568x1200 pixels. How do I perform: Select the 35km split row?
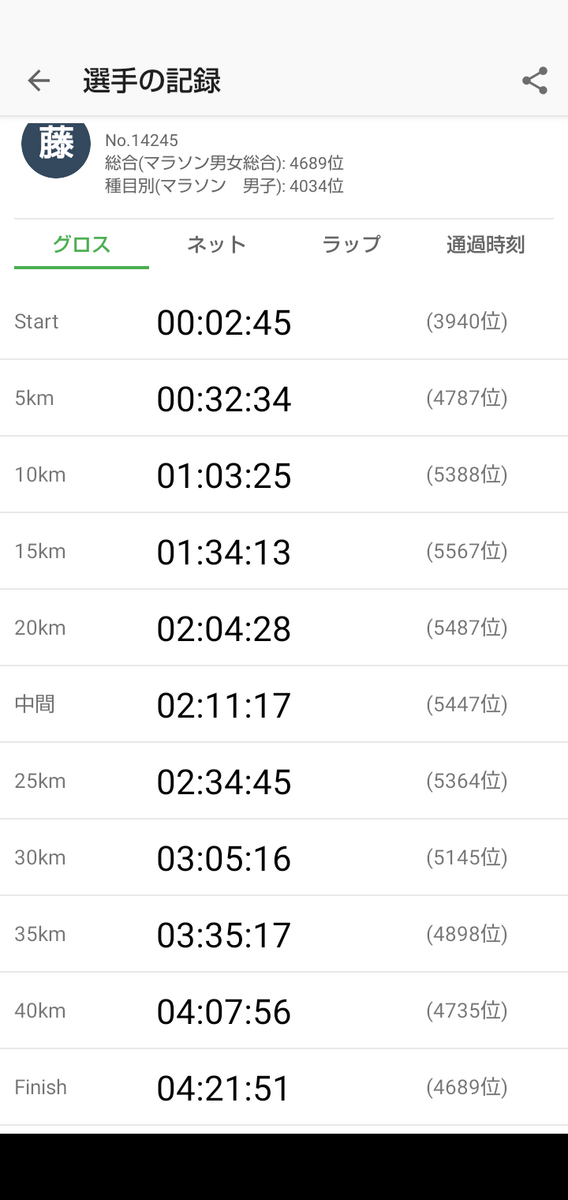[x=284, y=934]
